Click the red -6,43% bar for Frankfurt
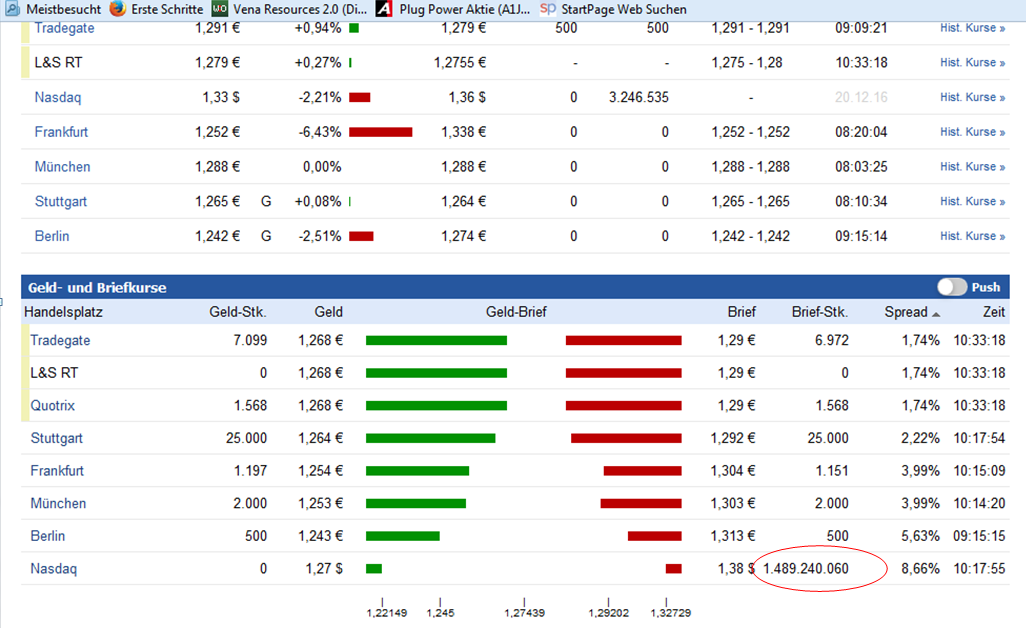Viewport: 1026px width, 628px height. (x=381, y=132)
